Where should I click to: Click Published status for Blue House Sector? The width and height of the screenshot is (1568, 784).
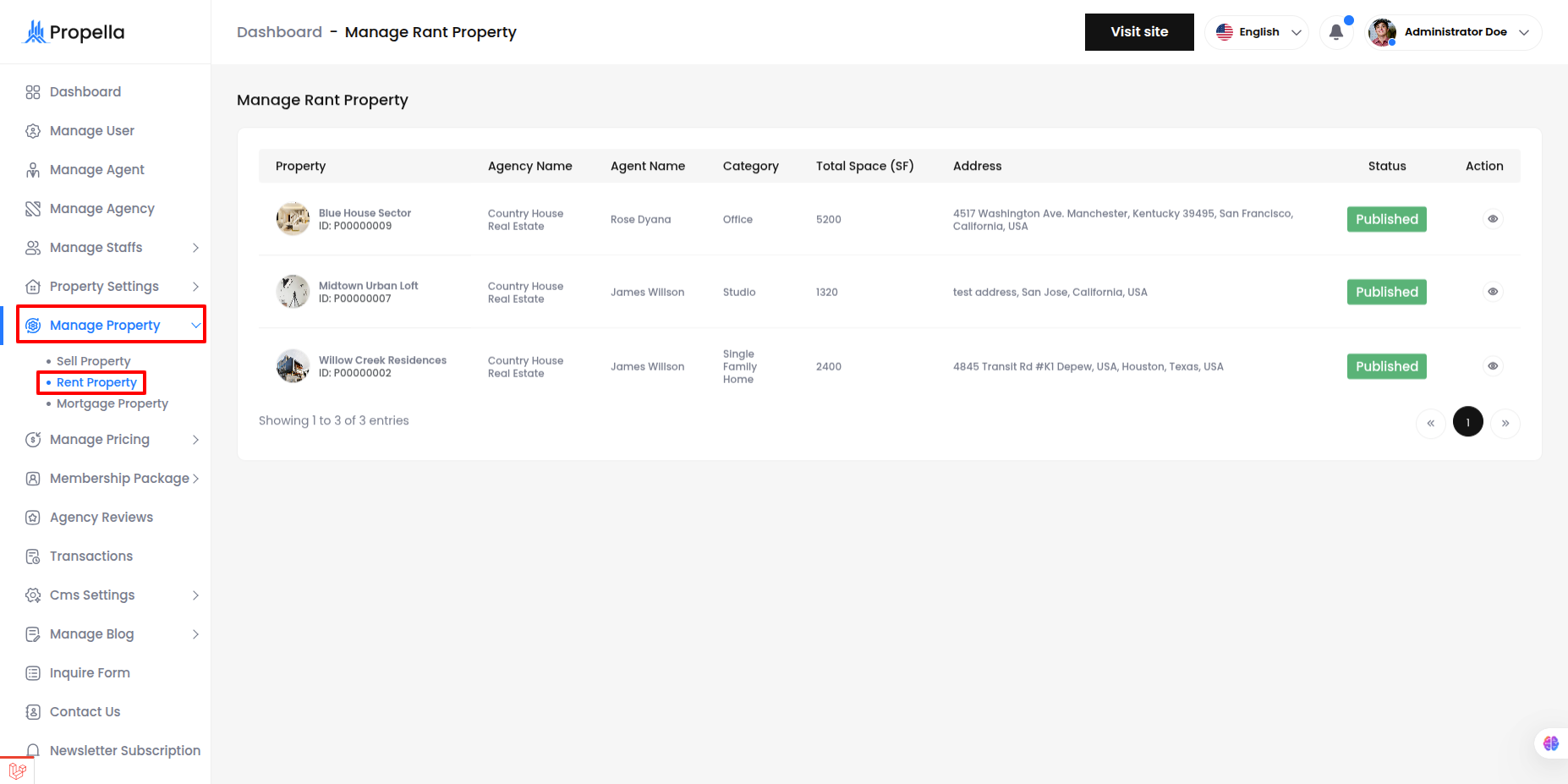tap(1387, 219)
